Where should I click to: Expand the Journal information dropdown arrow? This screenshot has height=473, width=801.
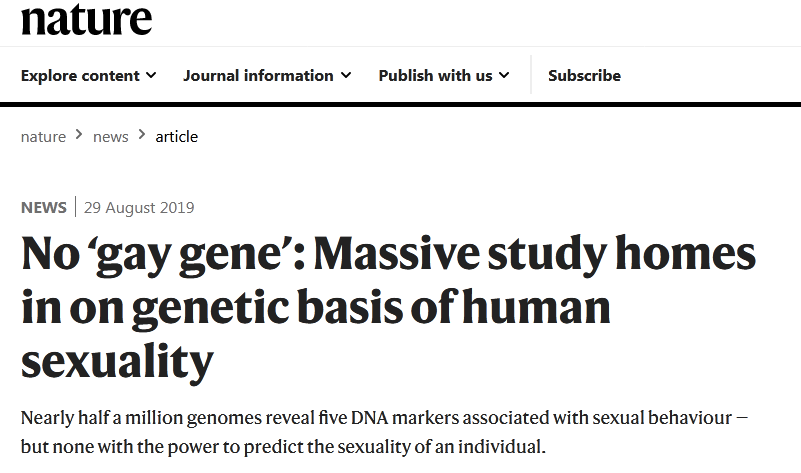point(346,75)
